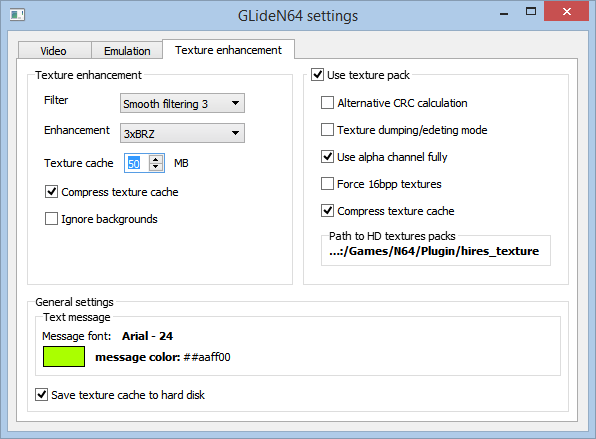
Task: Click the MB unit label
Action: 181,163
